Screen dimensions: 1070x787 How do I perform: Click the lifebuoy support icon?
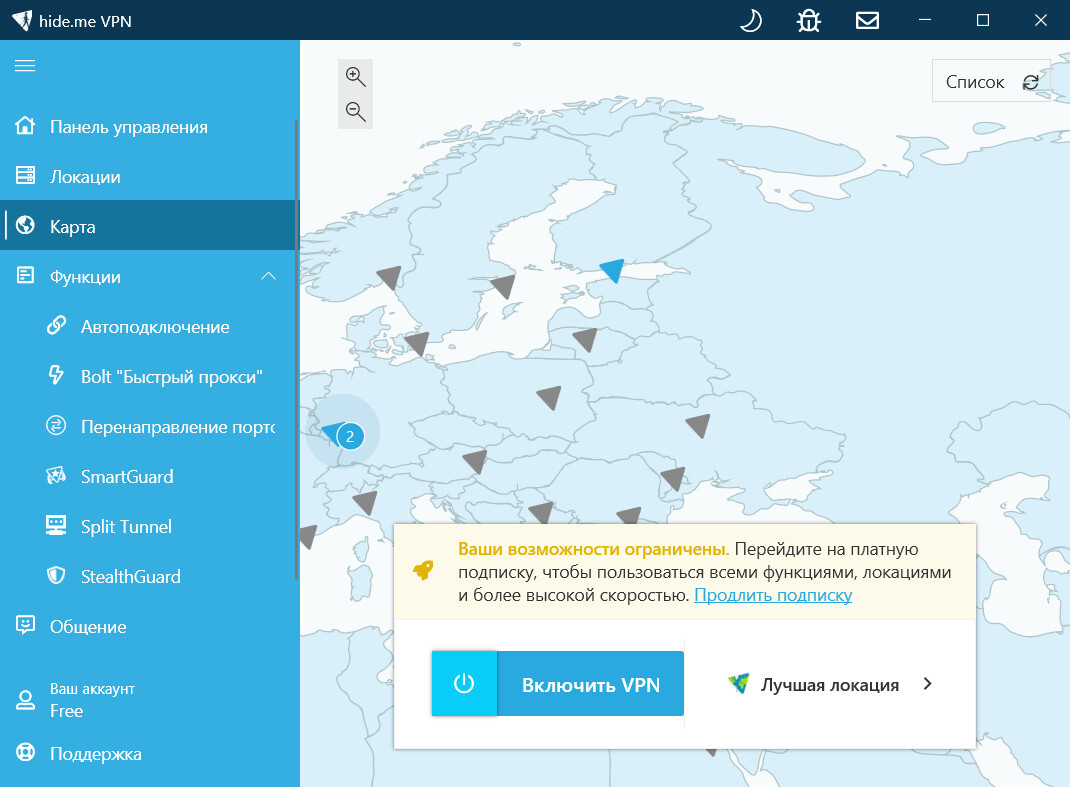tap(25, 752)
